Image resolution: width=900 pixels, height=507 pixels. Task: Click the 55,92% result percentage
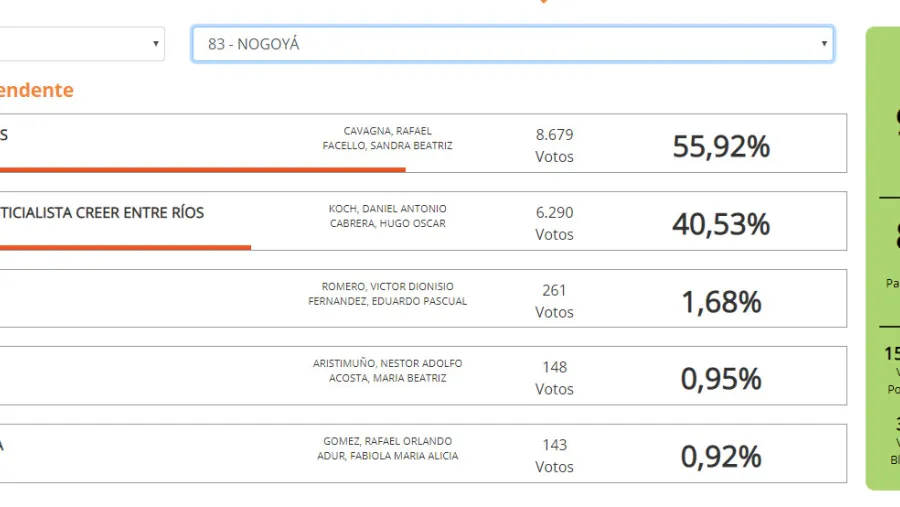721,146
